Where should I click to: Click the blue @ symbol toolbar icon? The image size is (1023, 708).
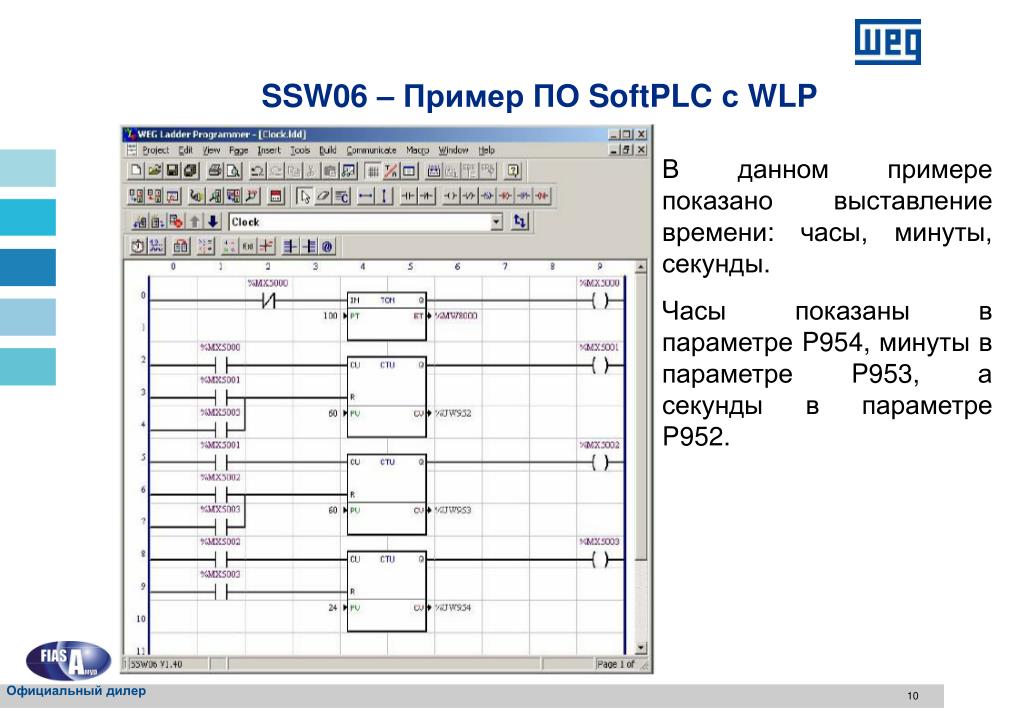coord(327,246)
